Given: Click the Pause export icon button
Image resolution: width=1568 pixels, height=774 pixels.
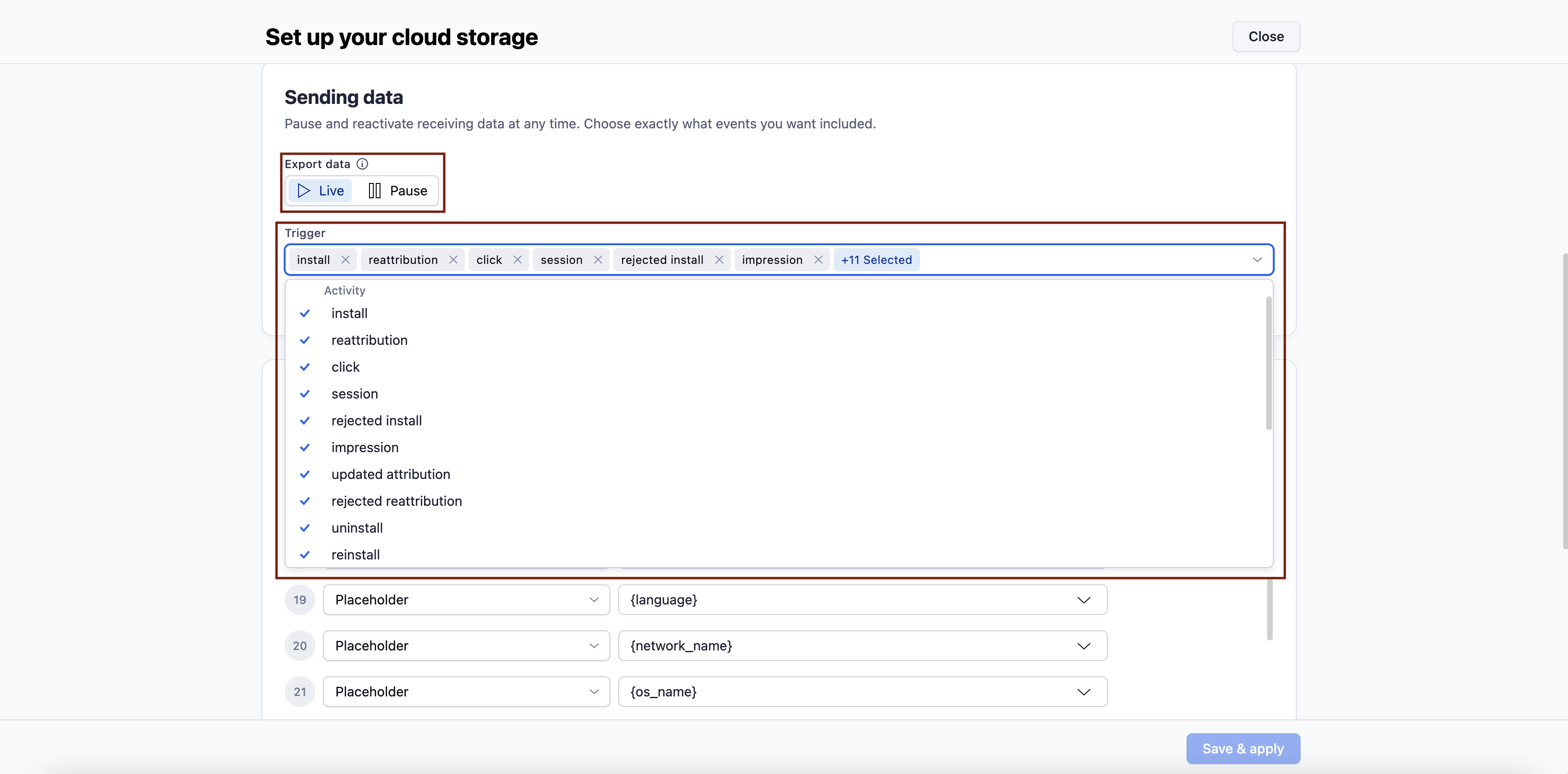Looking at the screenshot, I should click(x=397, y=191).
